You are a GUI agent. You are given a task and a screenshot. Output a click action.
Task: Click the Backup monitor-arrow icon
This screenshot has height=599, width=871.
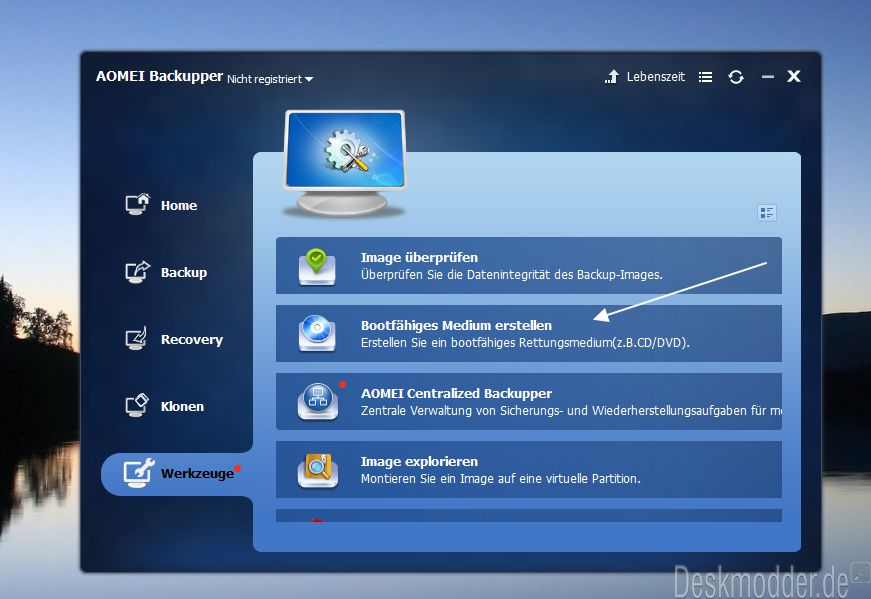(x=137, y=272)
